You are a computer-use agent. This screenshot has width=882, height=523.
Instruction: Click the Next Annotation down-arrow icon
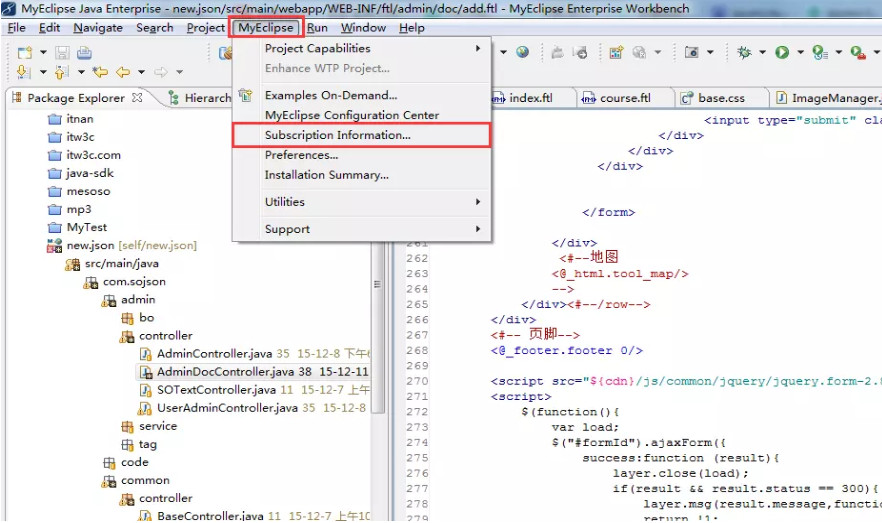pos(24,72)
